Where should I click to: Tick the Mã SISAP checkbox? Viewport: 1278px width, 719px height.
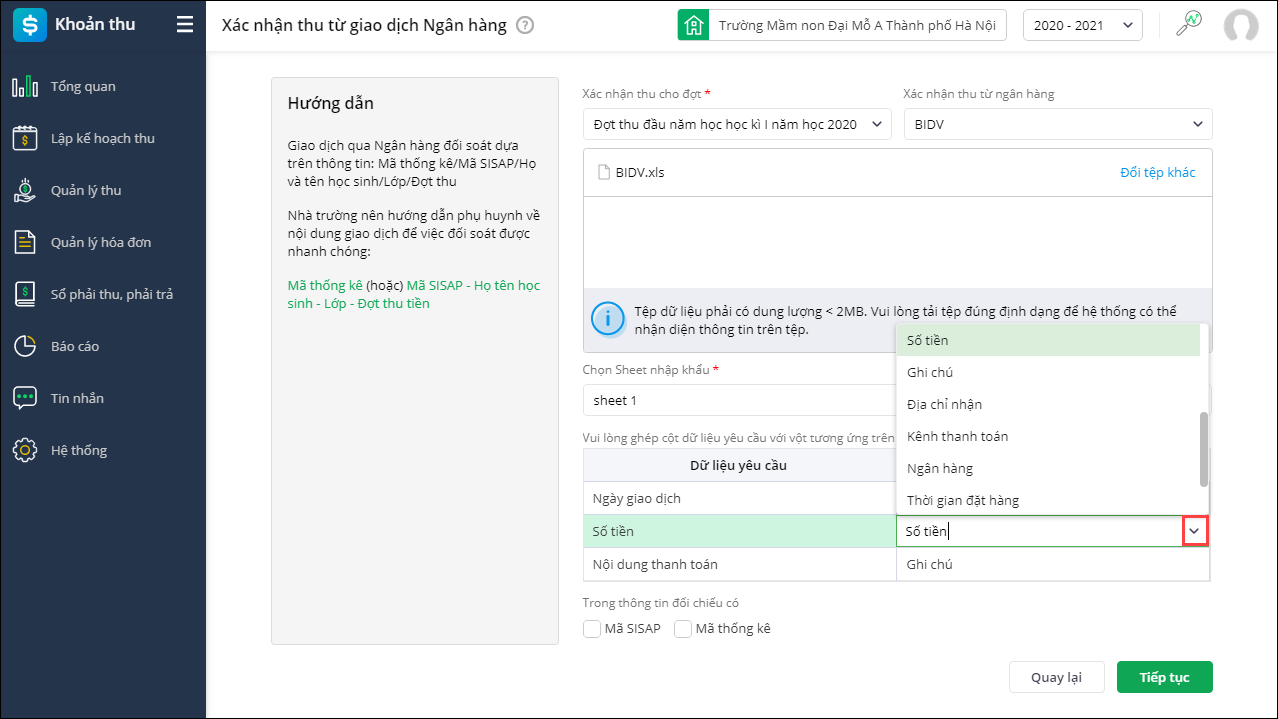click(593, 629)
